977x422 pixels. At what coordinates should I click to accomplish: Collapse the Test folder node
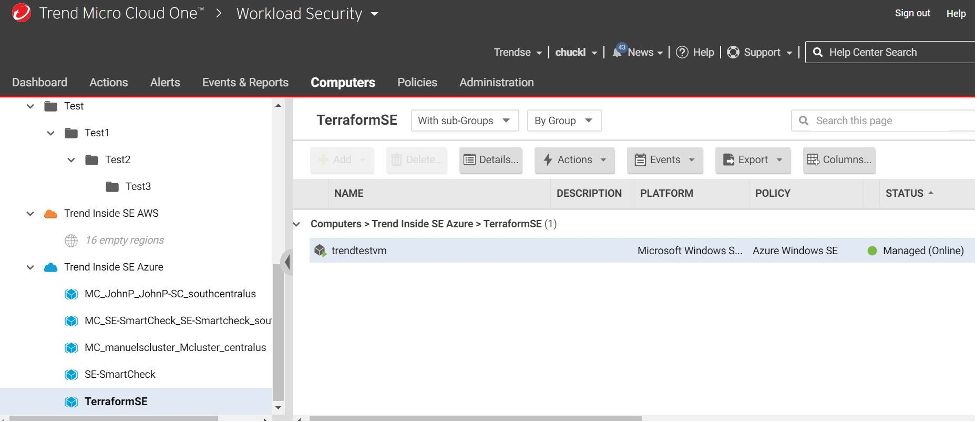click(x=30, y=107)
